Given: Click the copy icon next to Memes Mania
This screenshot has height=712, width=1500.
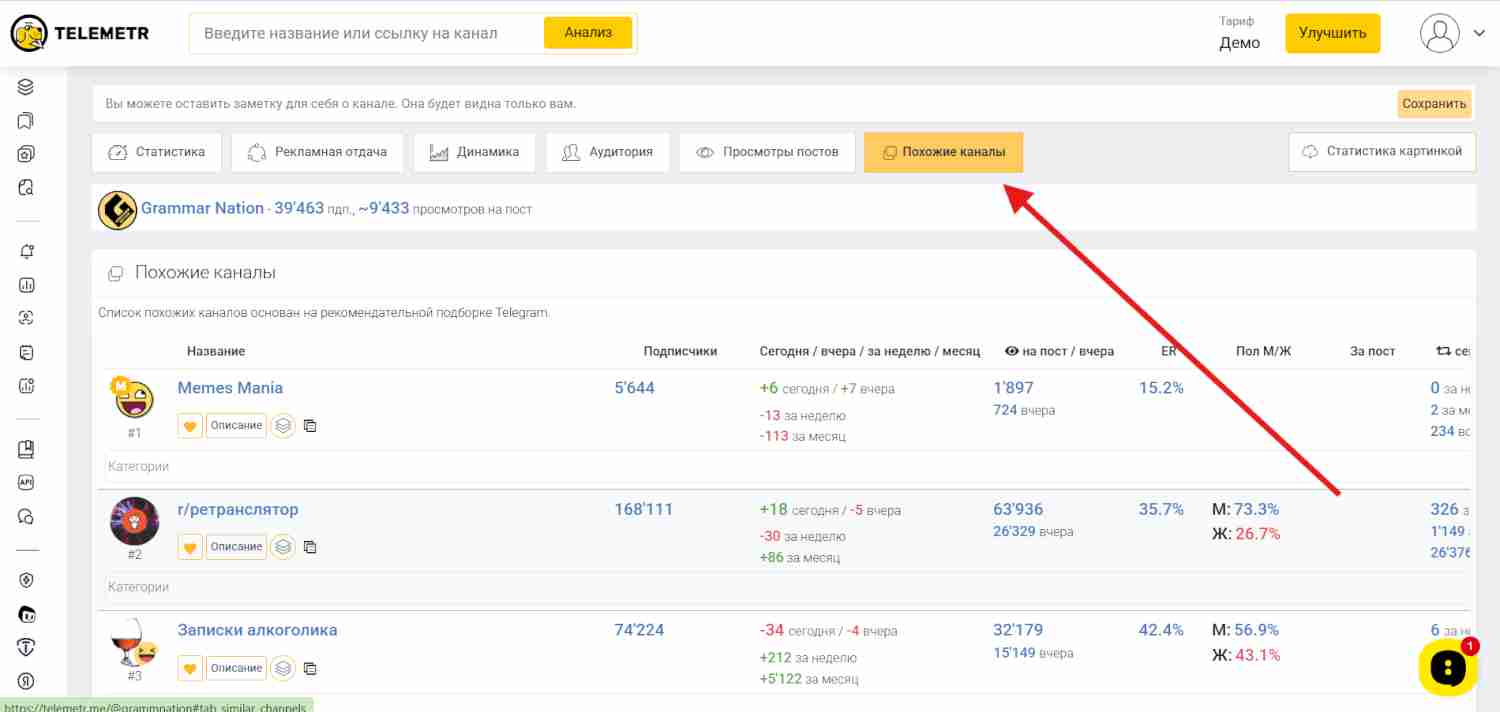Looking at the screenshot, I should coord(310,426).
